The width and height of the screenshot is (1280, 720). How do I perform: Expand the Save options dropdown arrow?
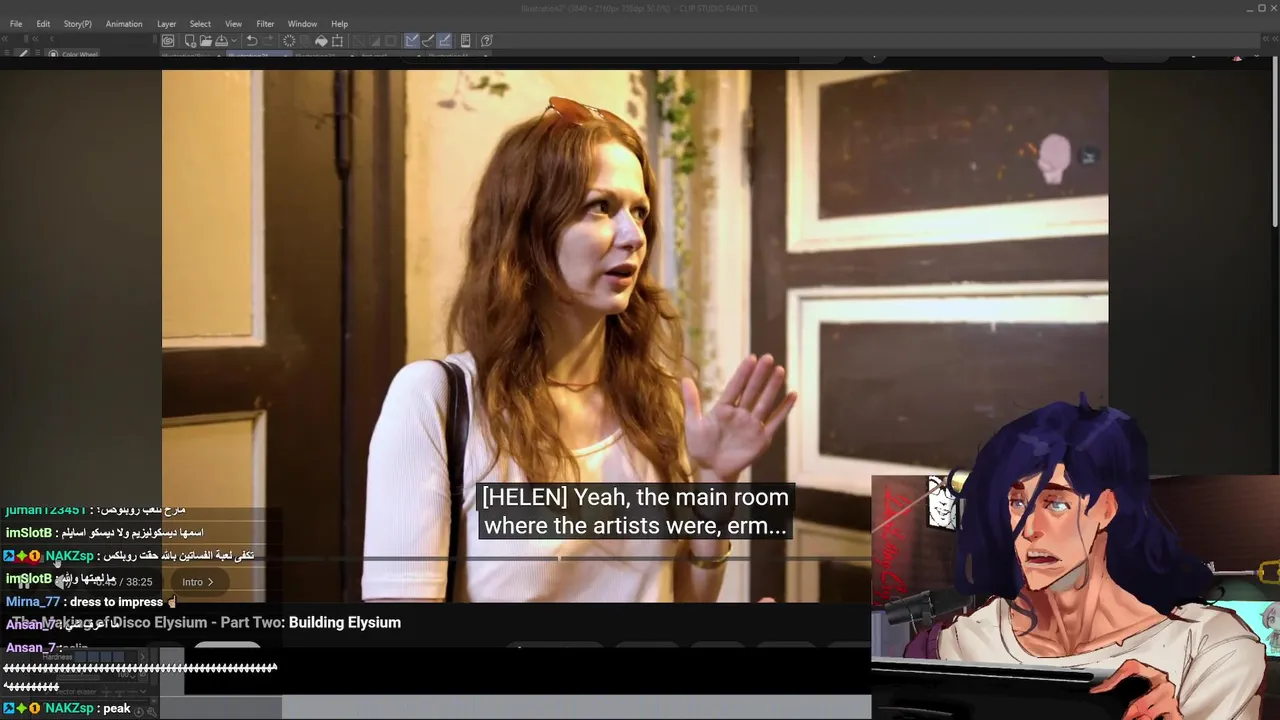(234, 41)
